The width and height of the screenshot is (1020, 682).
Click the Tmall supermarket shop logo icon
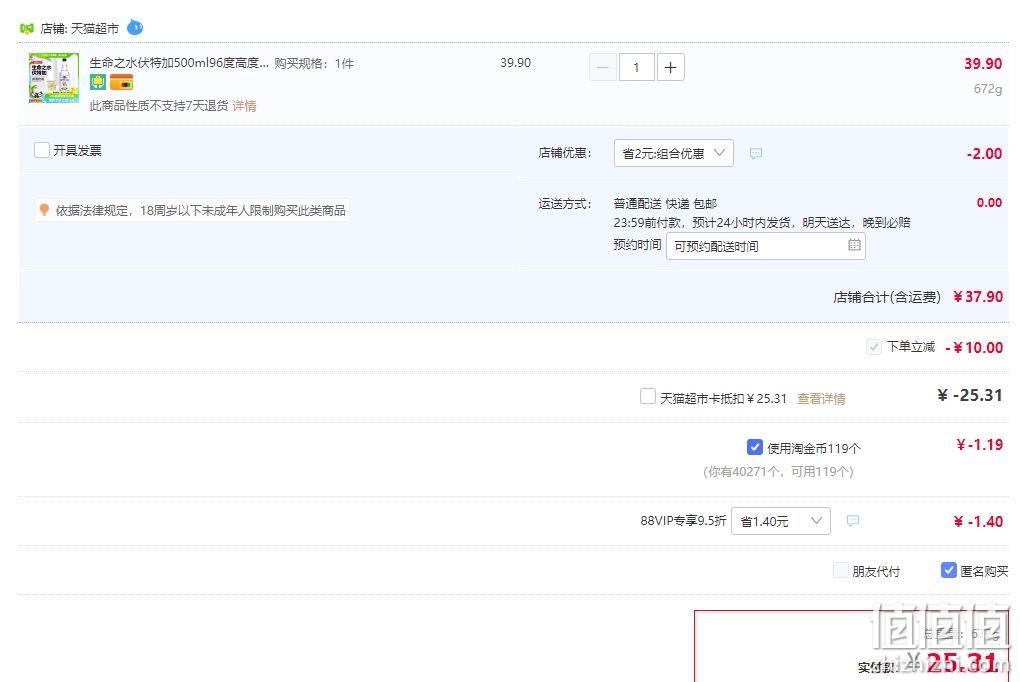[27, 29]
